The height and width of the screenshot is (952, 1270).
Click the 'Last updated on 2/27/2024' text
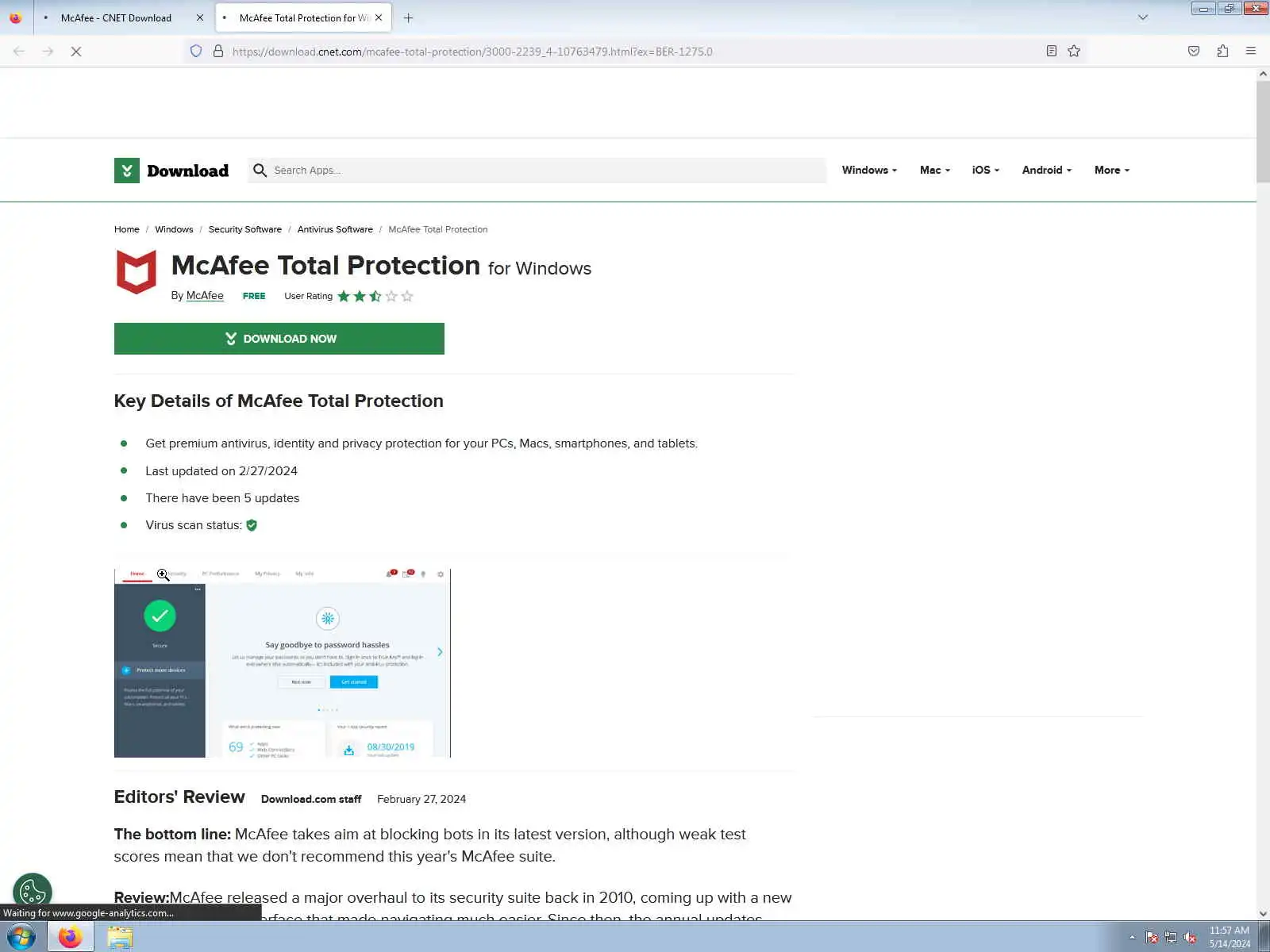[221, 471]
